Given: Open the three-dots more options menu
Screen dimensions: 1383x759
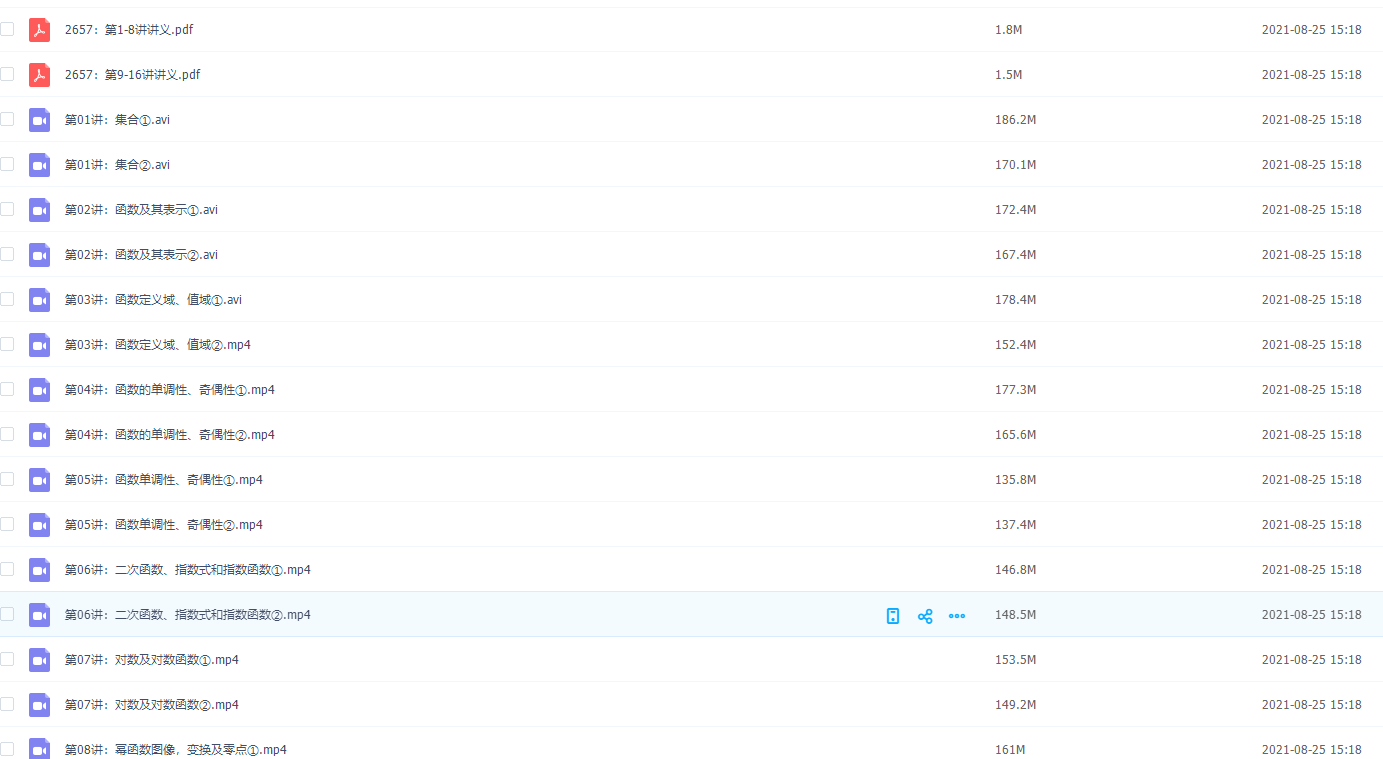Looking at the screenshot, I should coord(957,616).
